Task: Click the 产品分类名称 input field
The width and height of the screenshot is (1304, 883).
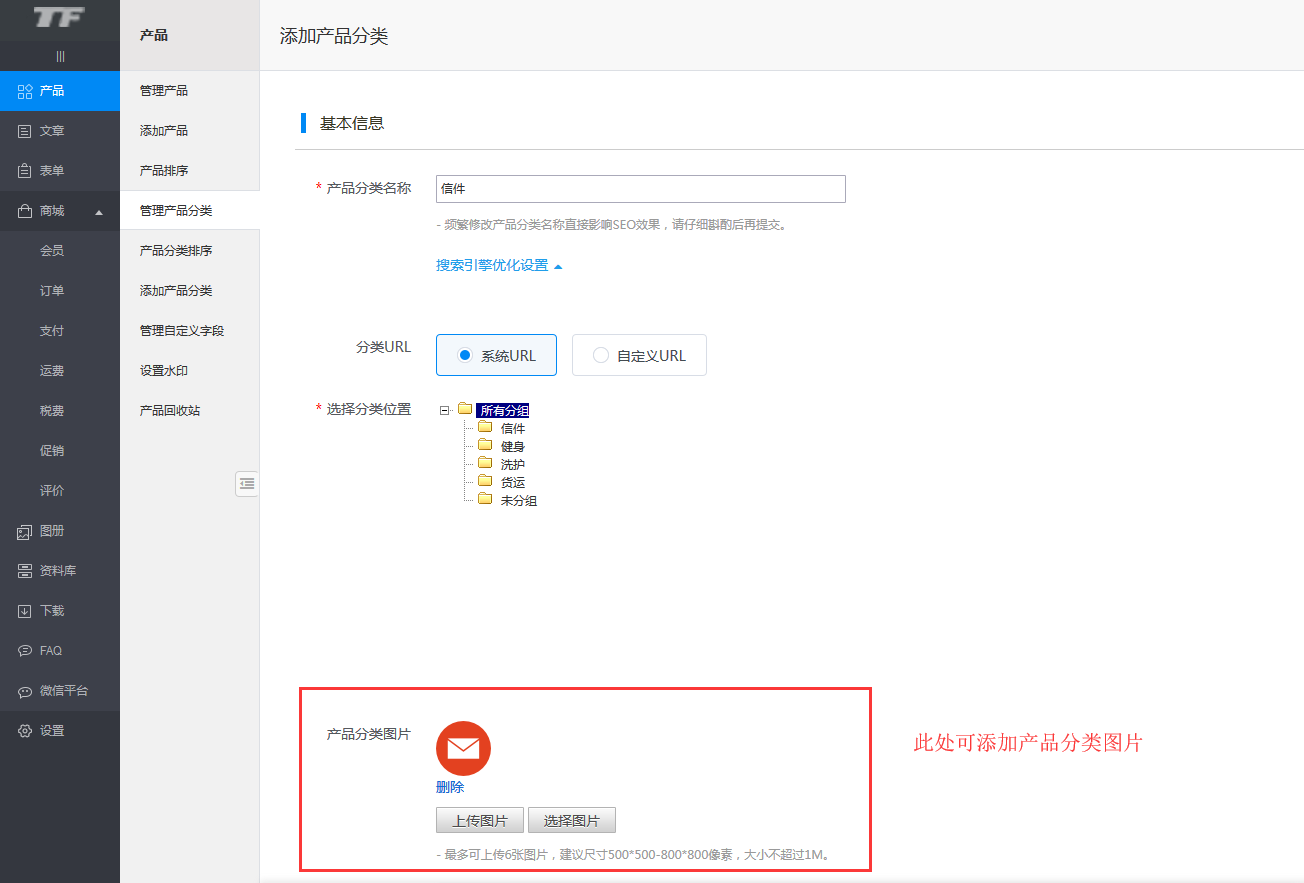Action: pyautogui.click(x=641, y=189)
